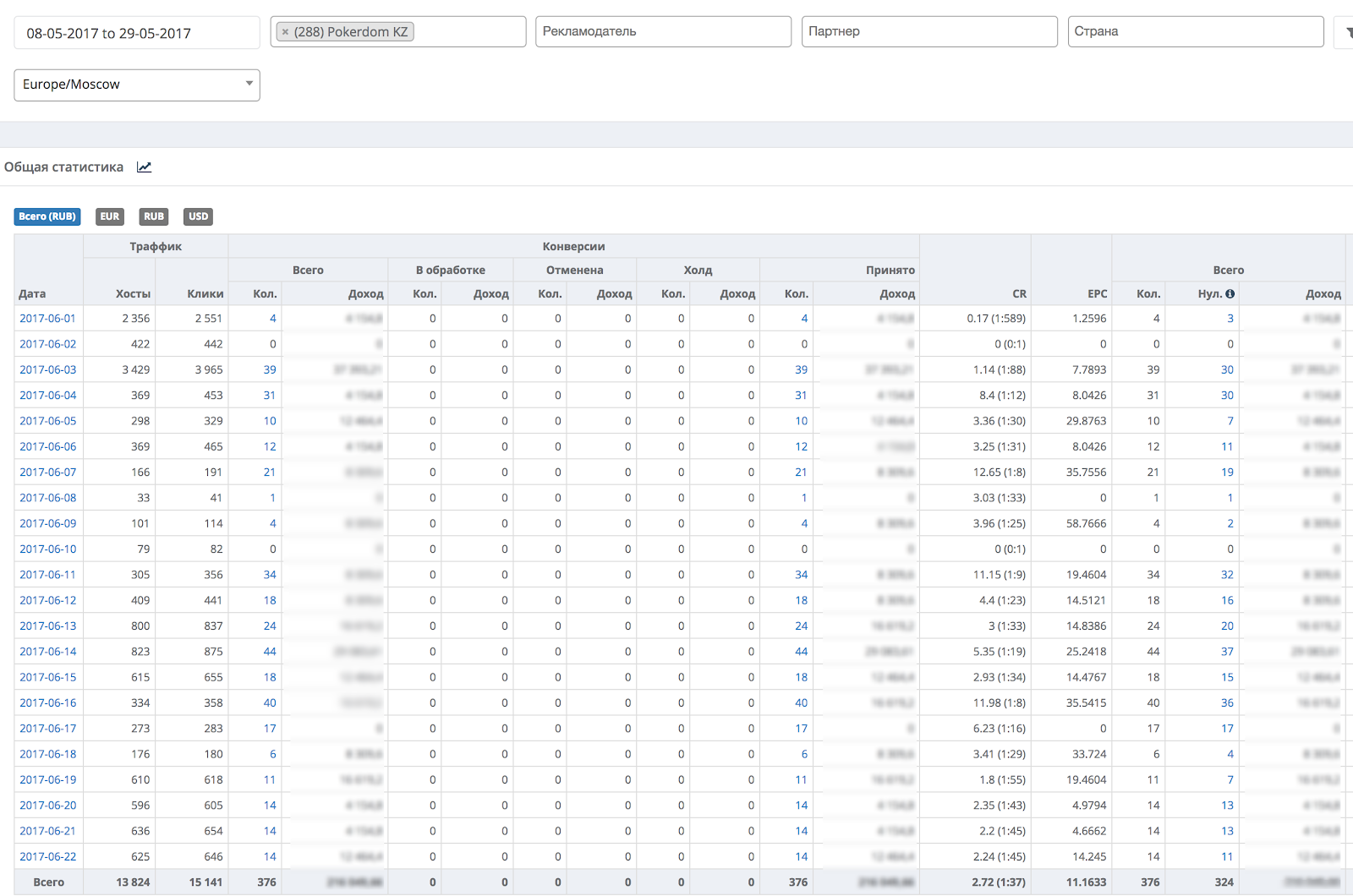This screenshot has width=1353, height=896.
Task: Sort by the Клики column header
Action: point(205,293)
